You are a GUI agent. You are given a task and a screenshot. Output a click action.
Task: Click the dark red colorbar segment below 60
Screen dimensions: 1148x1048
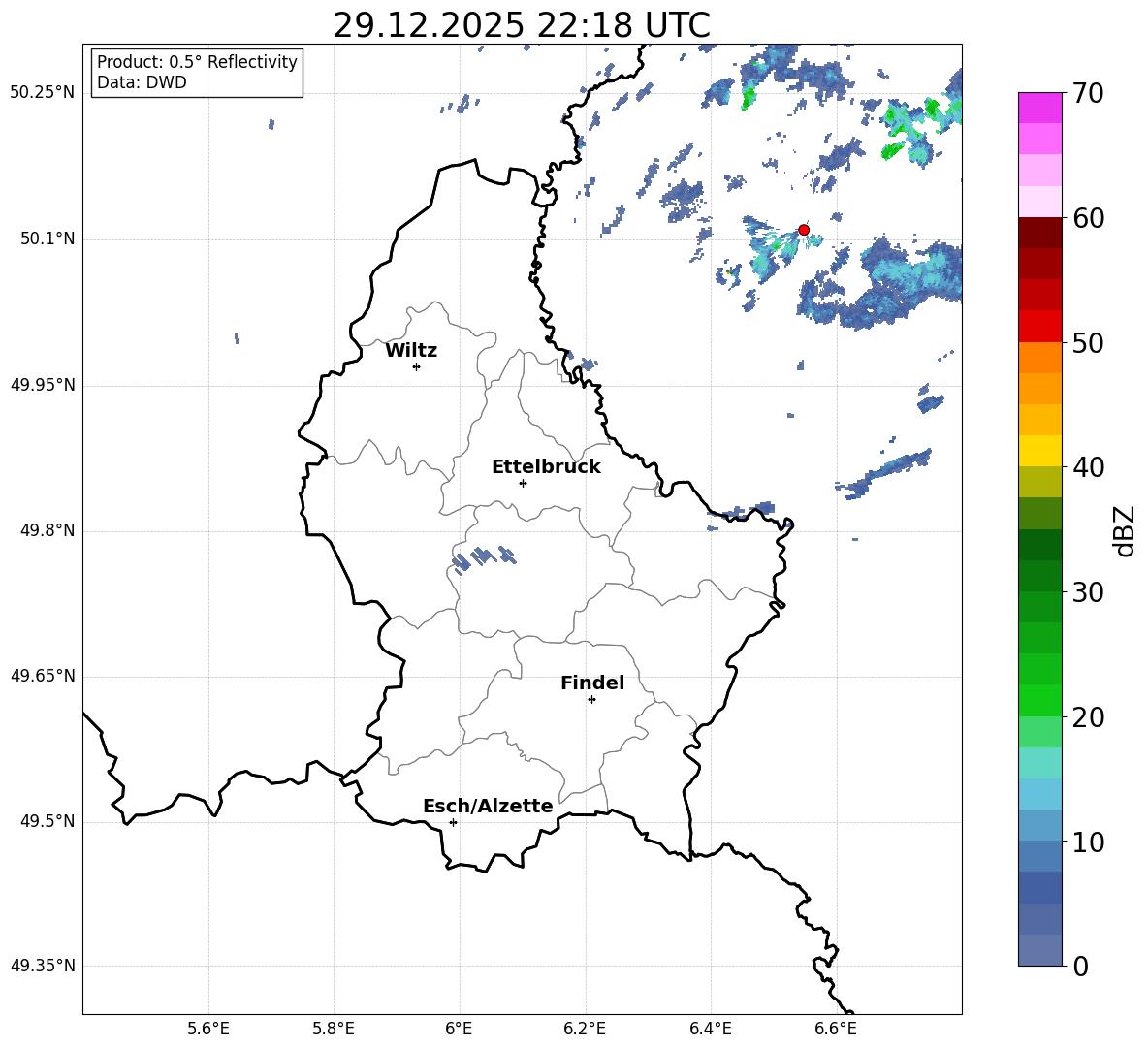1039,233
